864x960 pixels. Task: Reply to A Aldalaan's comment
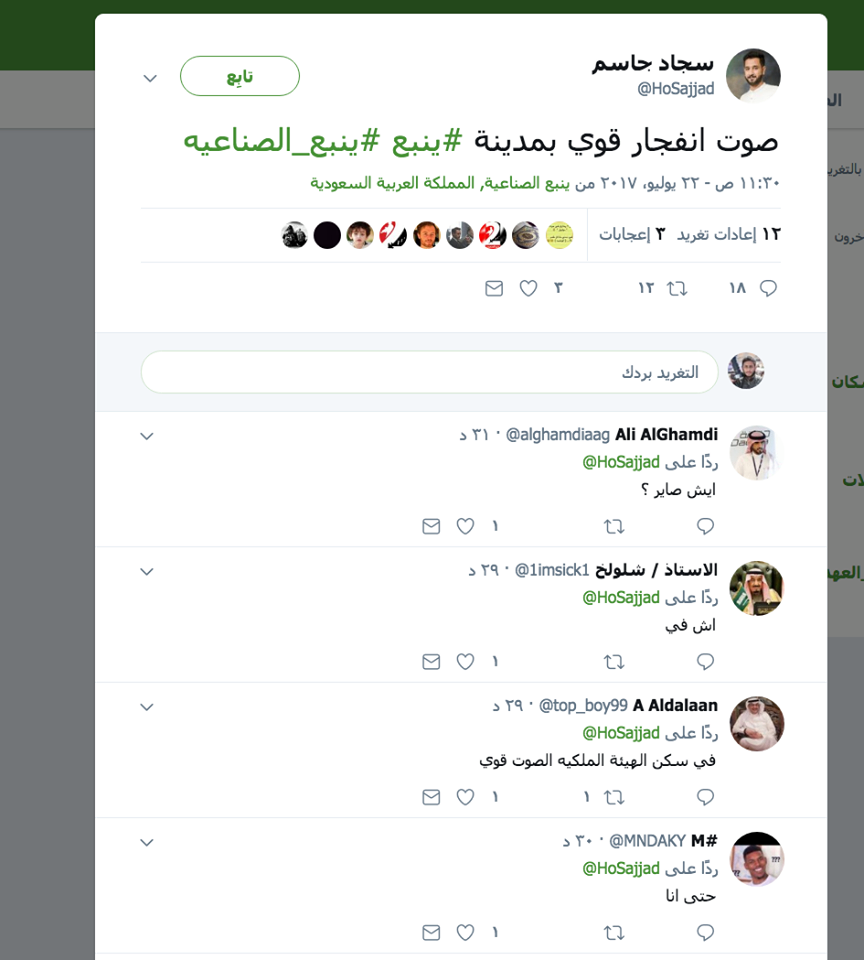705,797
